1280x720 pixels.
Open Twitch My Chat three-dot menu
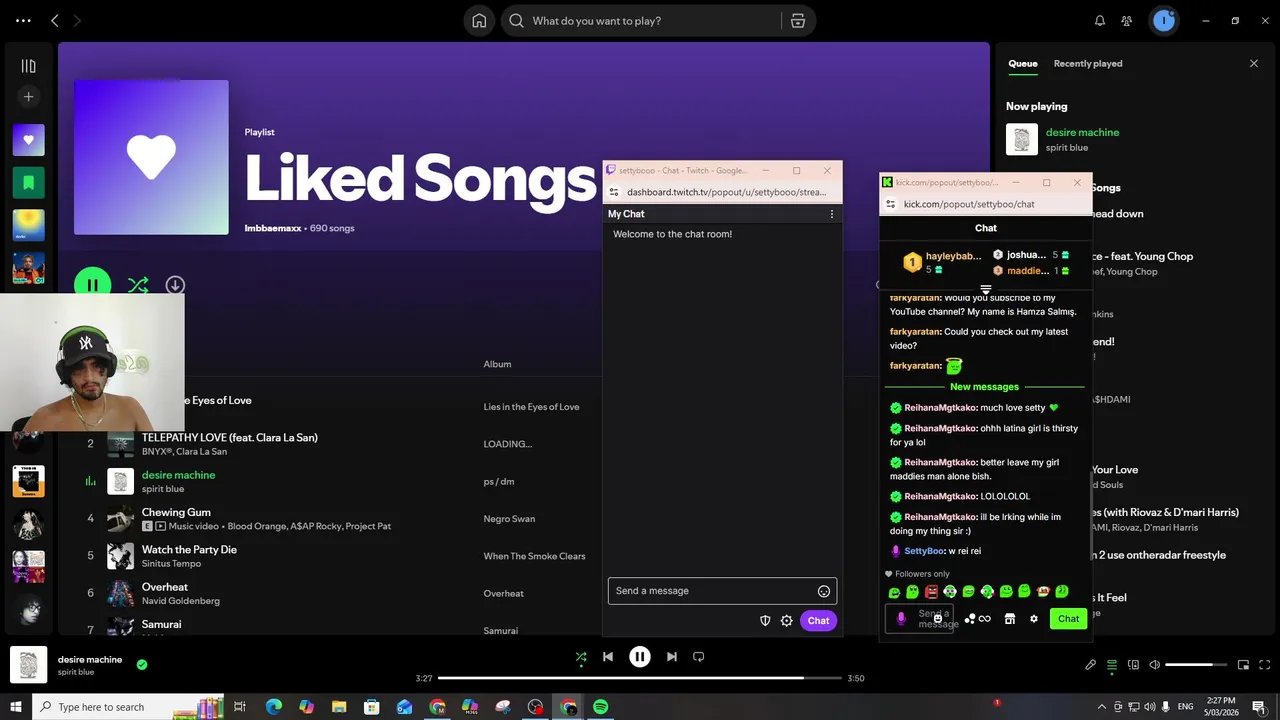point(831,214)
